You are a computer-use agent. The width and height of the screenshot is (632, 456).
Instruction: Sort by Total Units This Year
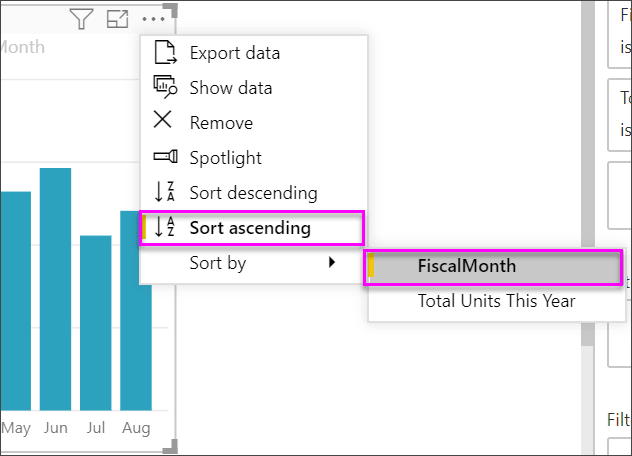coord(497,301)
